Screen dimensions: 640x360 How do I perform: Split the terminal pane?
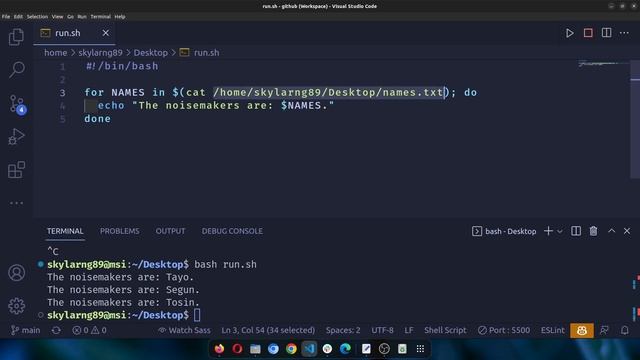pyautogui.click(x=576, y=231)
